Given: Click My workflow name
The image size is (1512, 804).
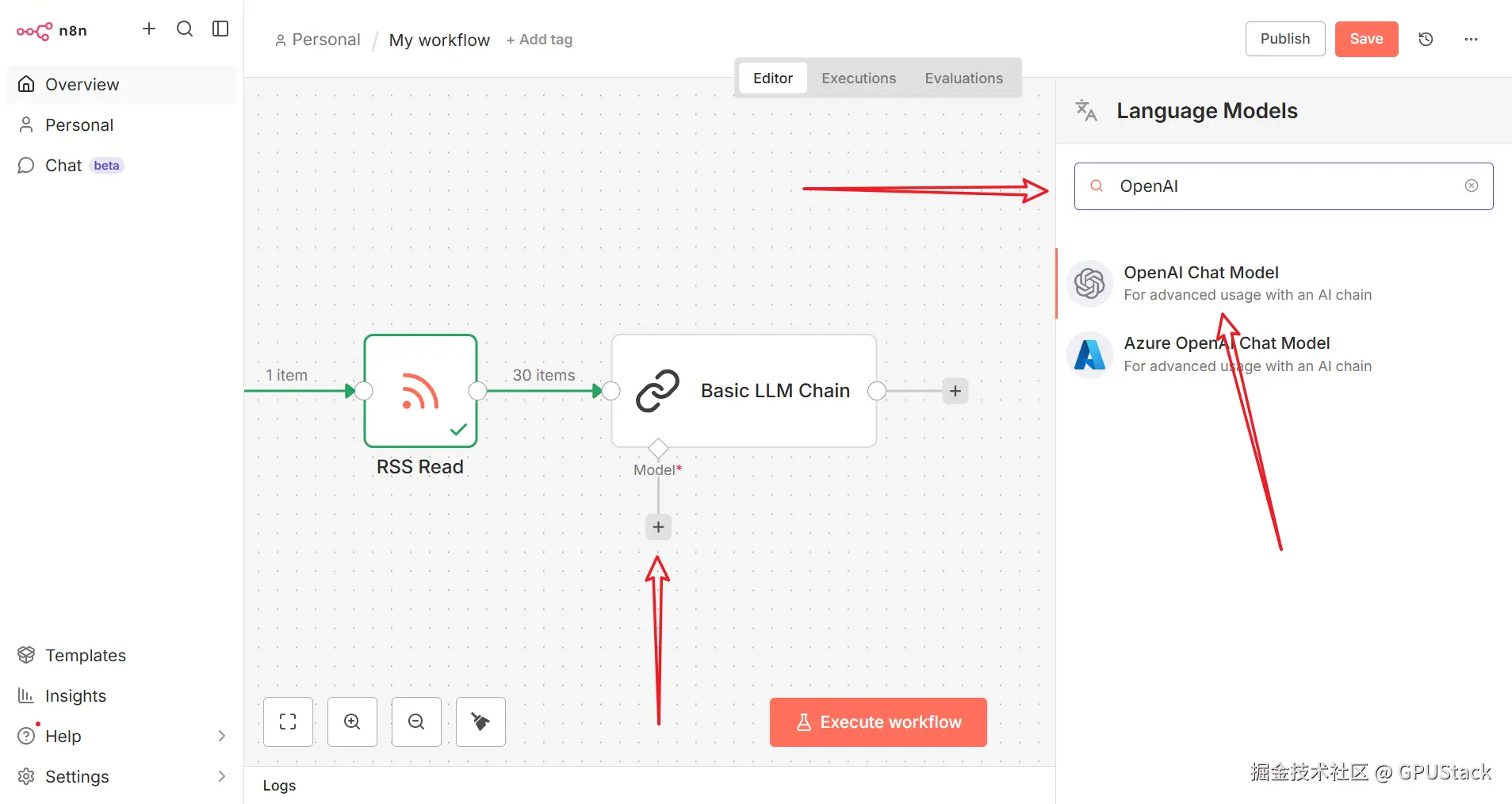Looking at the screenshot, I should coord(439,40).
